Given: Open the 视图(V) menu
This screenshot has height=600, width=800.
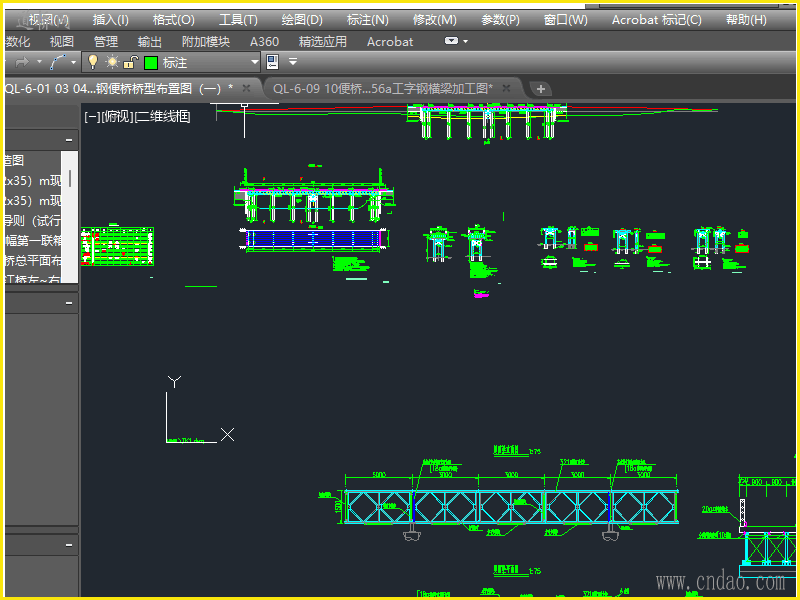Looking at the screenshot, I should [48, 20].
